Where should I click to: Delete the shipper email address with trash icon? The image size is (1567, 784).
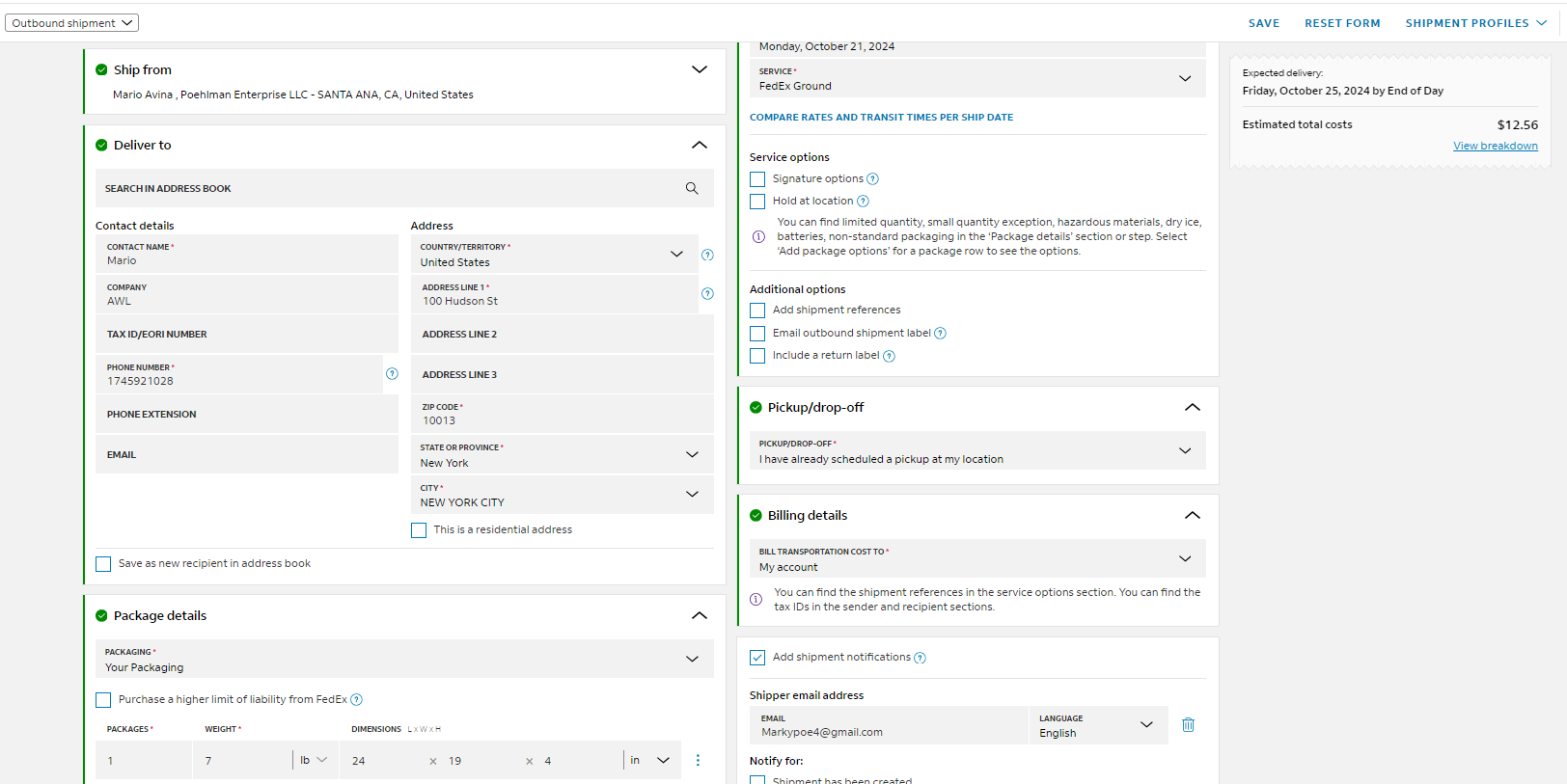(x=1189, y=724)
